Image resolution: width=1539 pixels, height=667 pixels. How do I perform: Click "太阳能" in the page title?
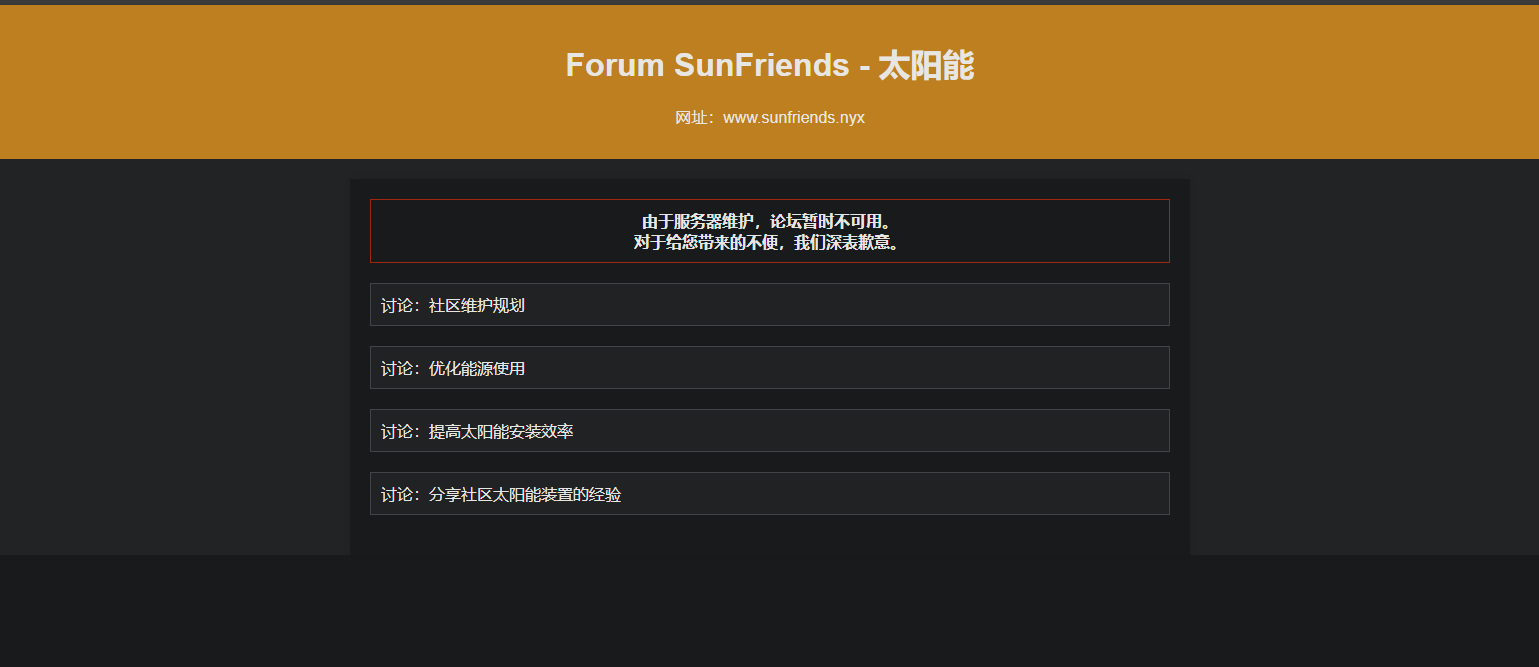[x=926, y=66]
